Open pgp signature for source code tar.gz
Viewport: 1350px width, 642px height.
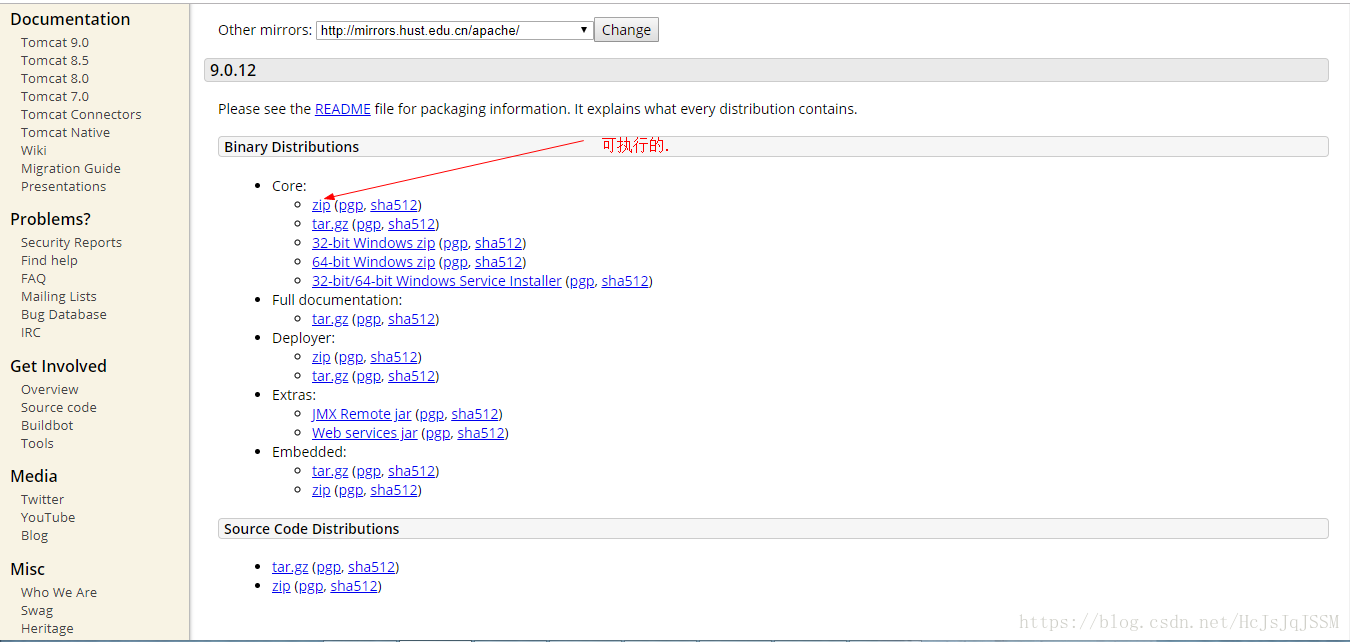[x=328, y=567]
